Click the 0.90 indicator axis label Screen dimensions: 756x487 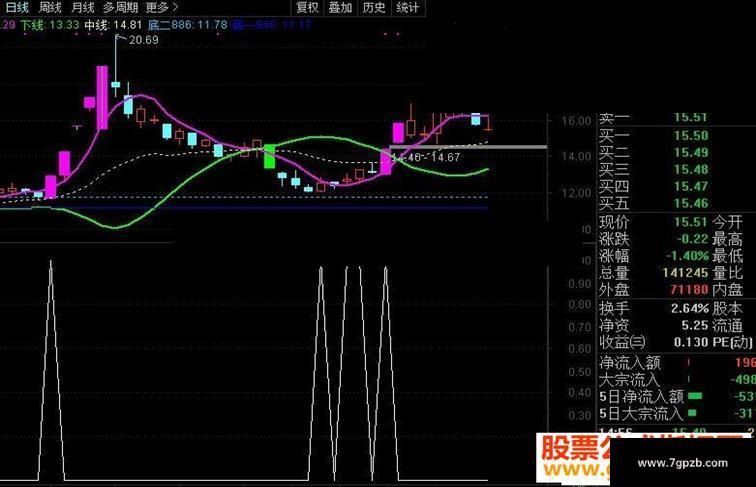click(x=580, y=284)
